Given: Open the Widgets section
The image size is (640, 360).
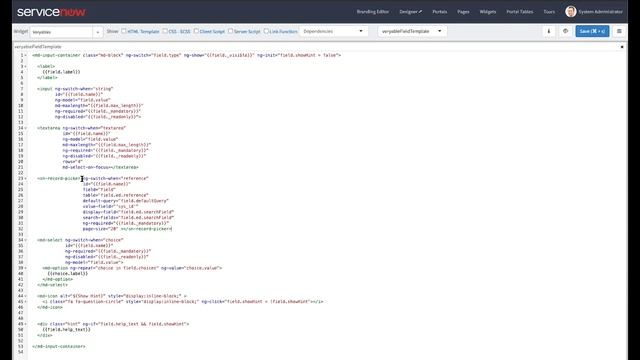Looking at the screenshot, I should click(488, 12).
